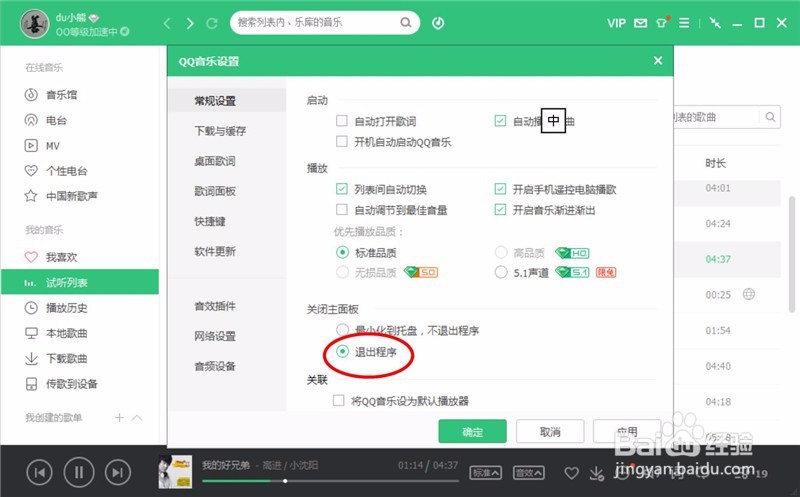Select 5.1声道 radio button

501,272
